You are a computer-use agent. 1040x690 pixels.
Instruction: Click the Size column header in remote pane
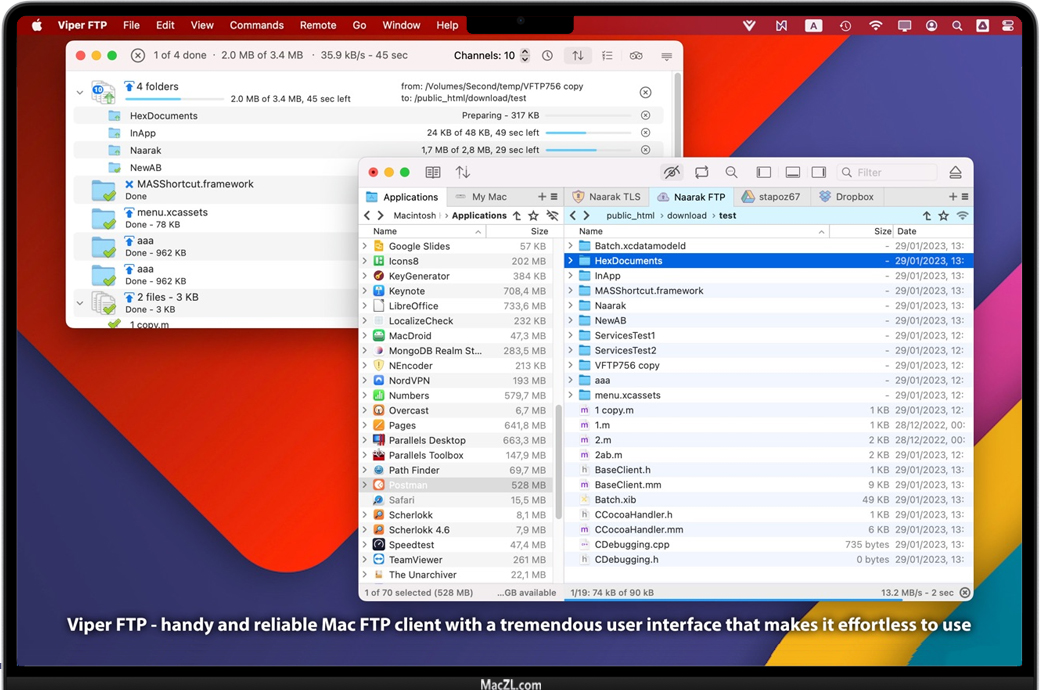pos(882,231)
